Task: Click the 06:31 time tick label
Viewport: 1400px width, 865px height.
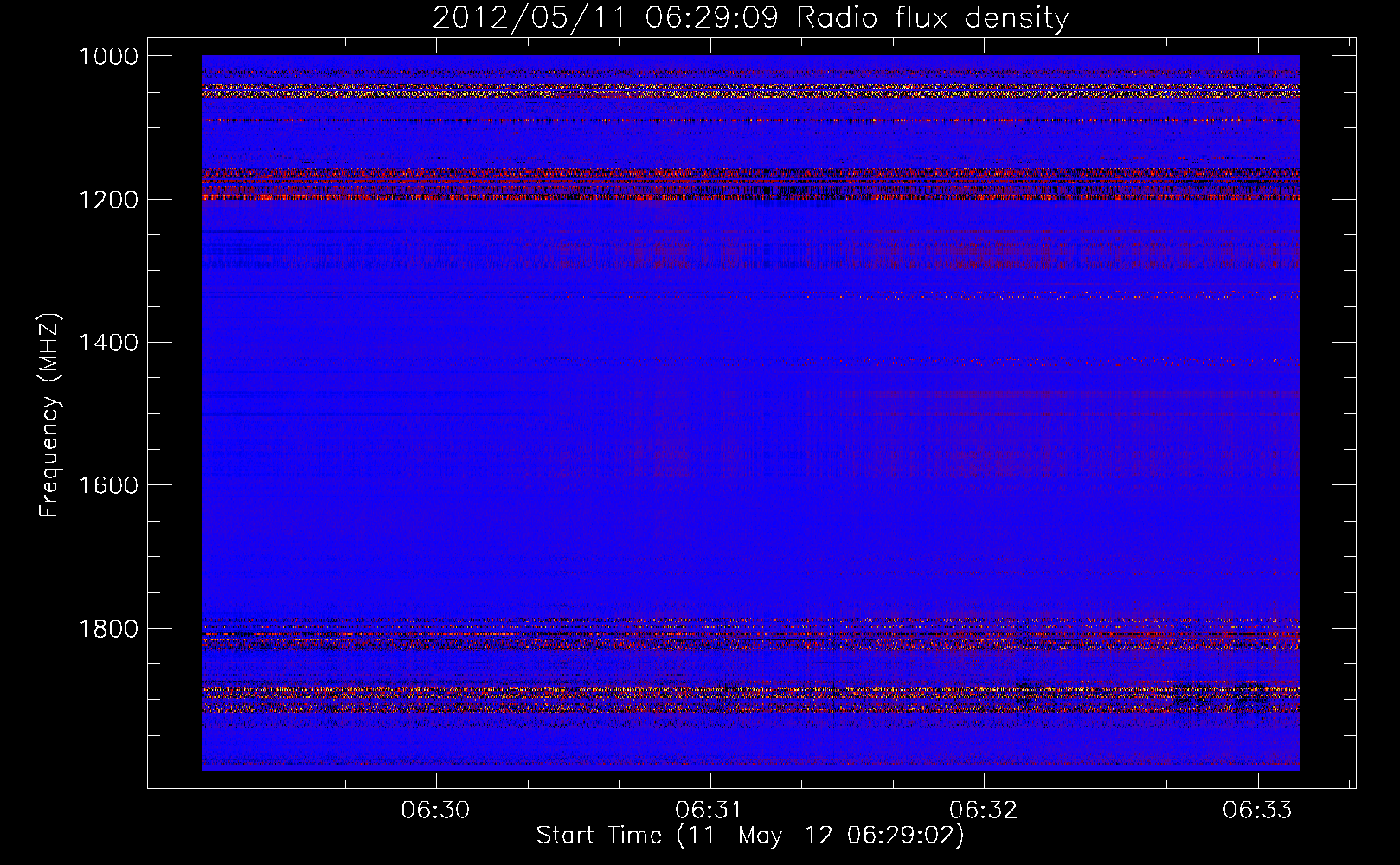Action: point(710,810)
